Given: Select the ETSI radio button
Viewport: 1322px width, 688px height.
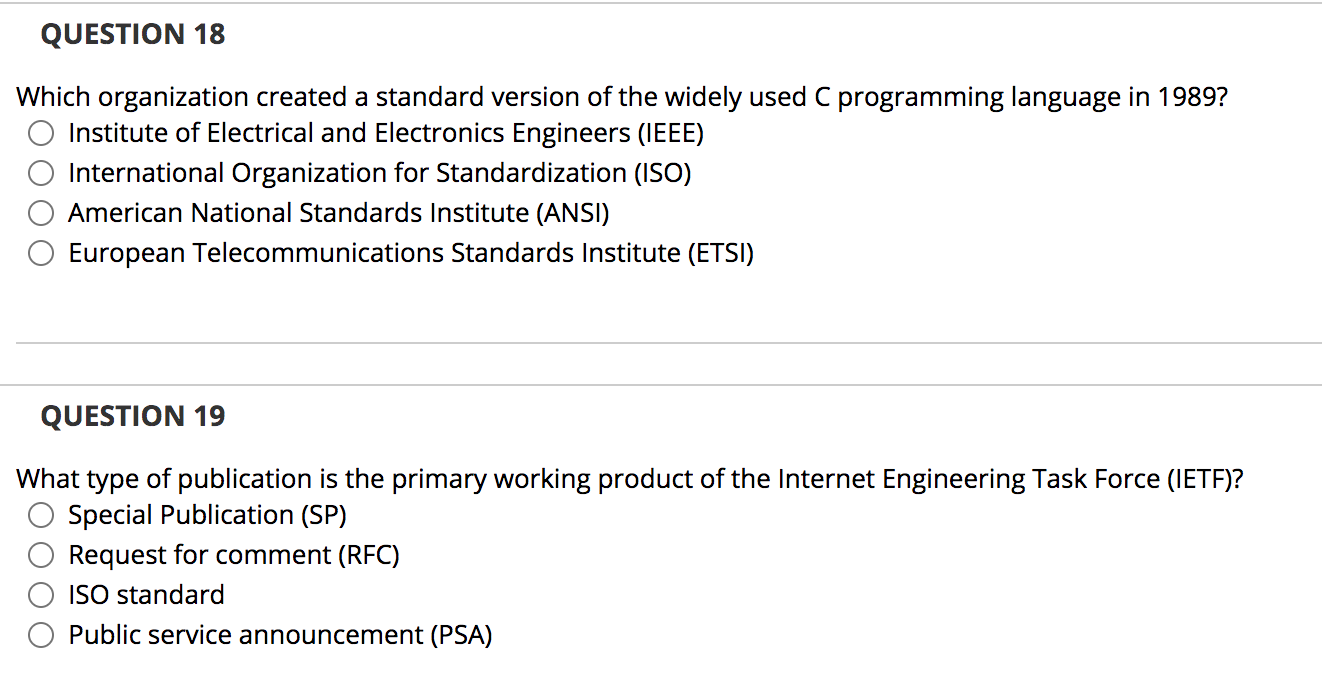Looking at the screenshot, I should pyautogui.click(x=40, y=252).
